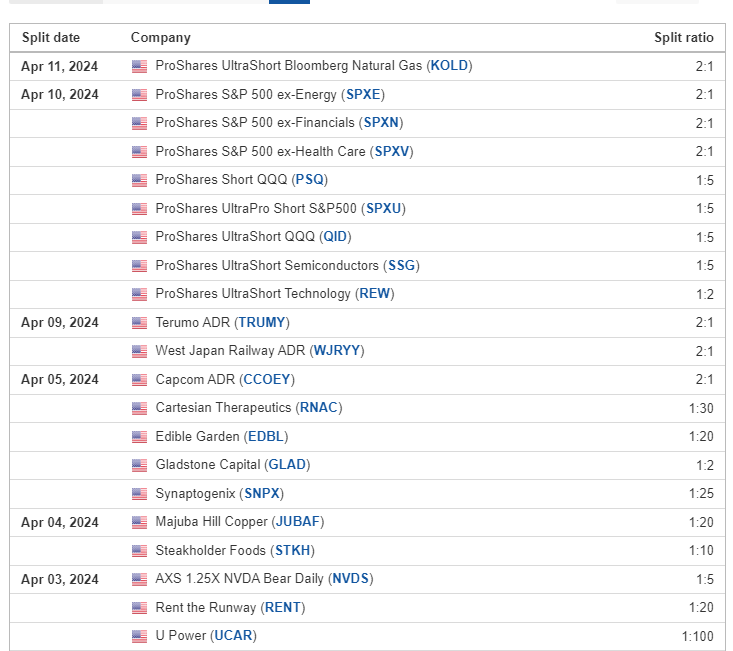733x651 pixels.
Task: Click the Split date column header
Action: (x=51, y=37)
